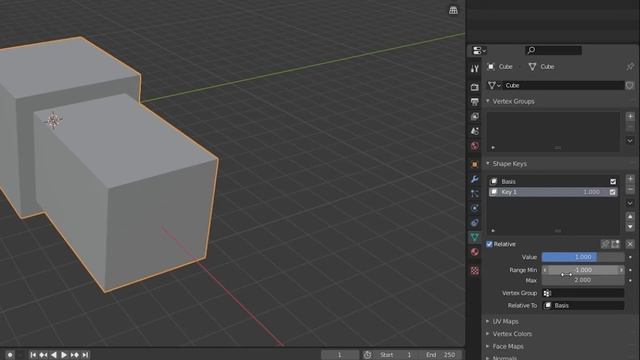This screenshot has width=640, height=360.
Task: Toggle Basis shape key mute checkbox
Action: 613,181
